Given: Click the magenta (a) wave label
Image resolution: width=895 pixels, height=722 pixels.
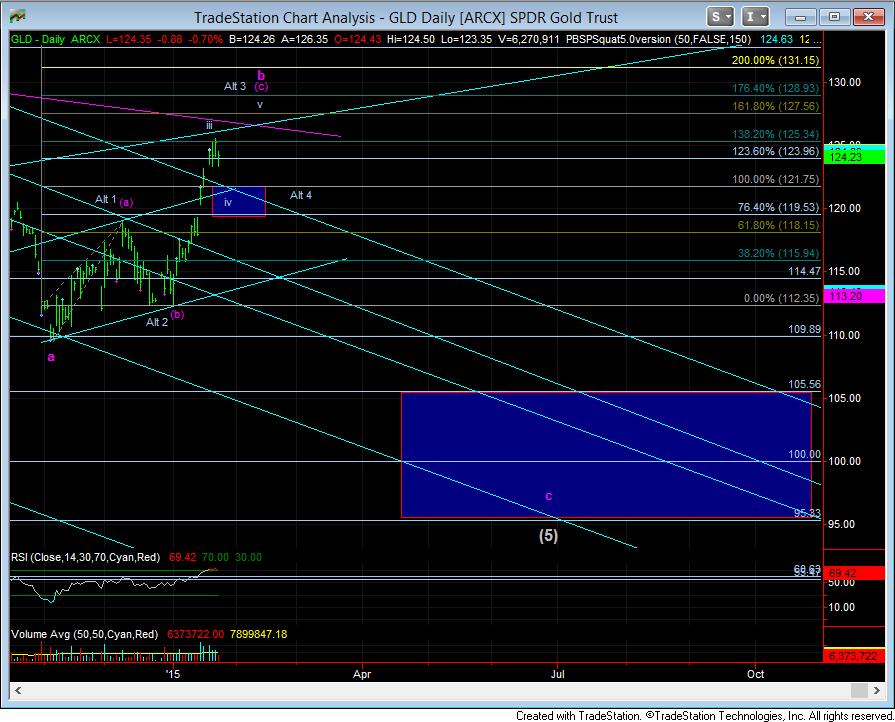Looking at the screenshot, I should pos(127,202).
